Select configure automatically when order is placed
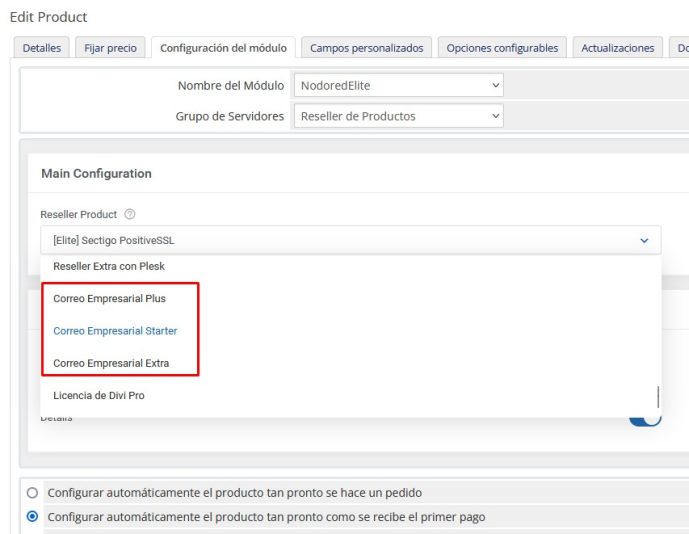This screenshot has height=534, width=689. point(32,493)
